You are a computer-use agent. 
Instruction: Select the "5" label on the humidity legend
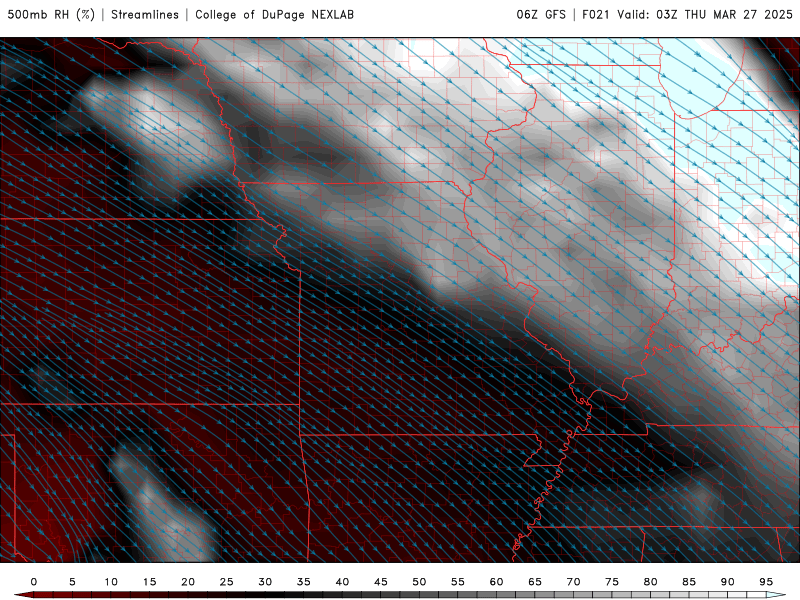click(x=72, y=582)
